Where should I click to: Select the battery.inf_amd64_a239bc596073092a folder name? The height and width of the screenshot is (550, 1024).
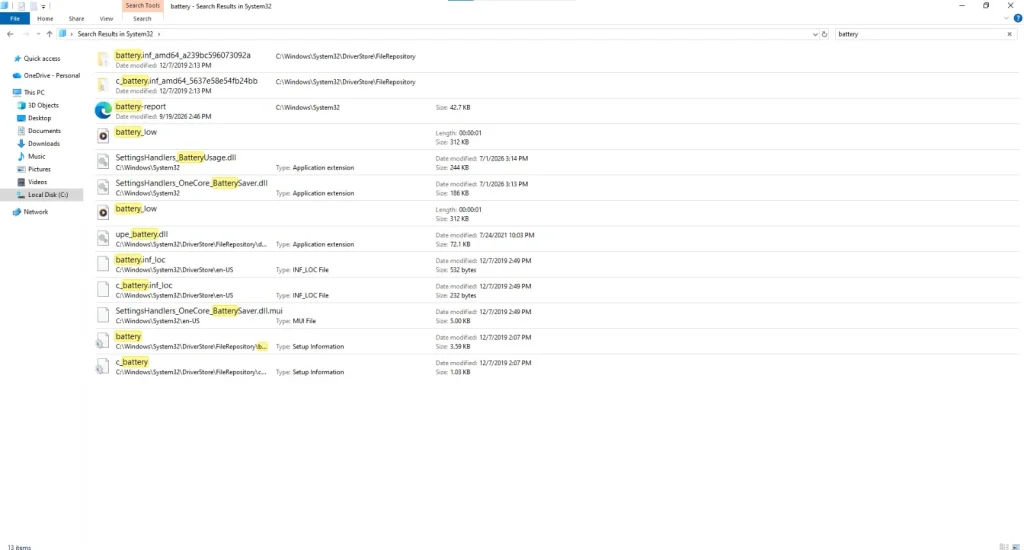[x=183, y=56]
